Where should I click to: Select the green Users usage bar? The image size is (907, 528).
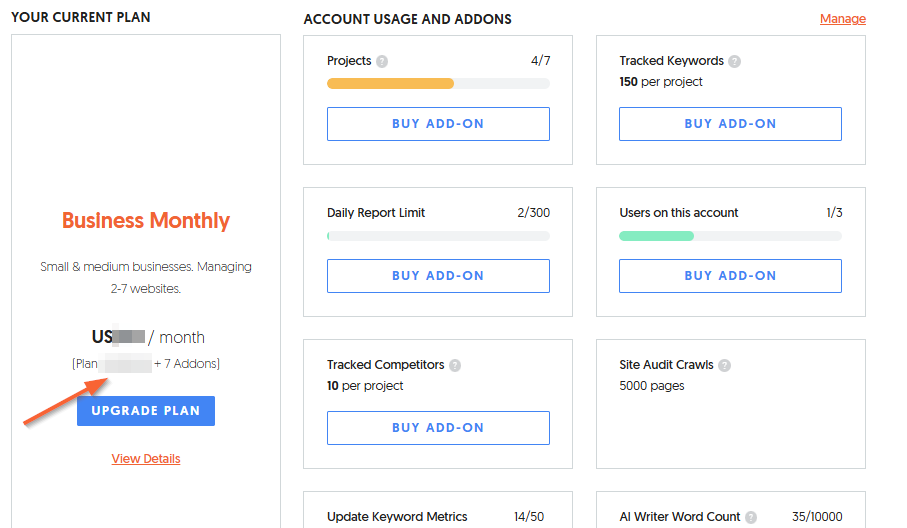click(656, 236)
